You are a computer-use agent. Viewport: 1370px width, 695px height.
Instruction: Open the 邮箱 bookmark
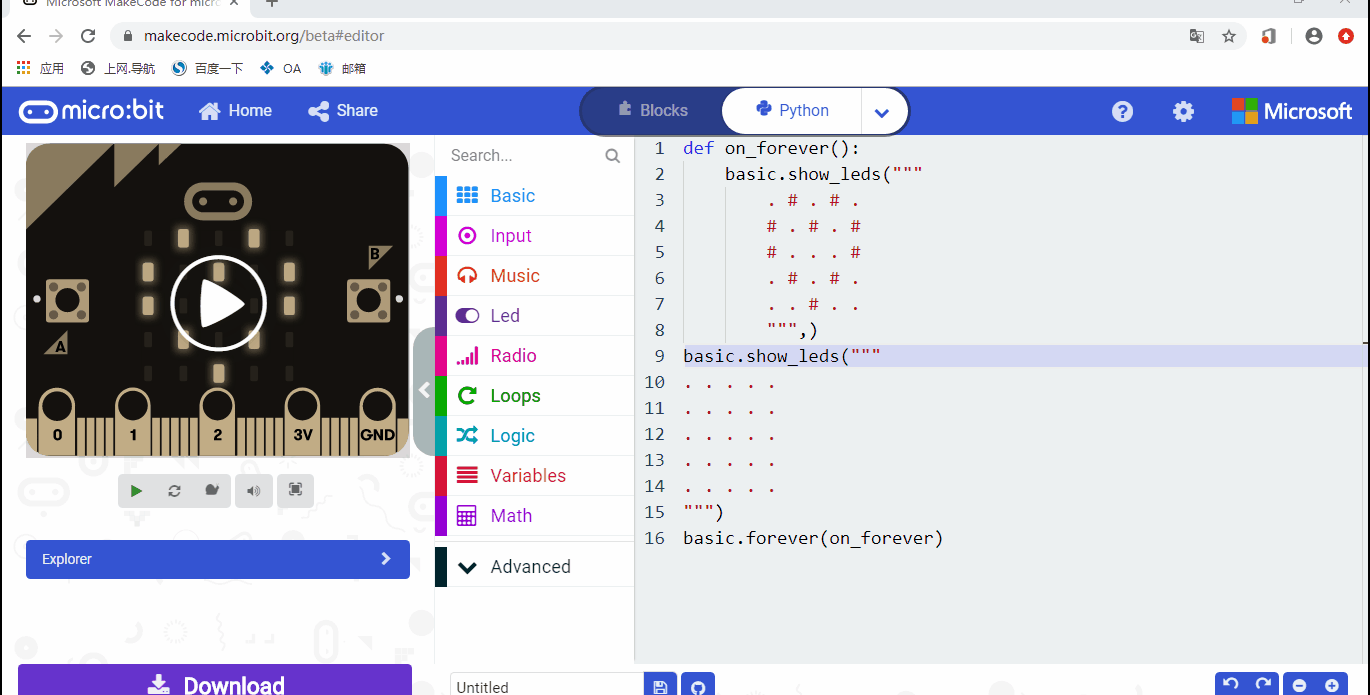click(342, 68)
